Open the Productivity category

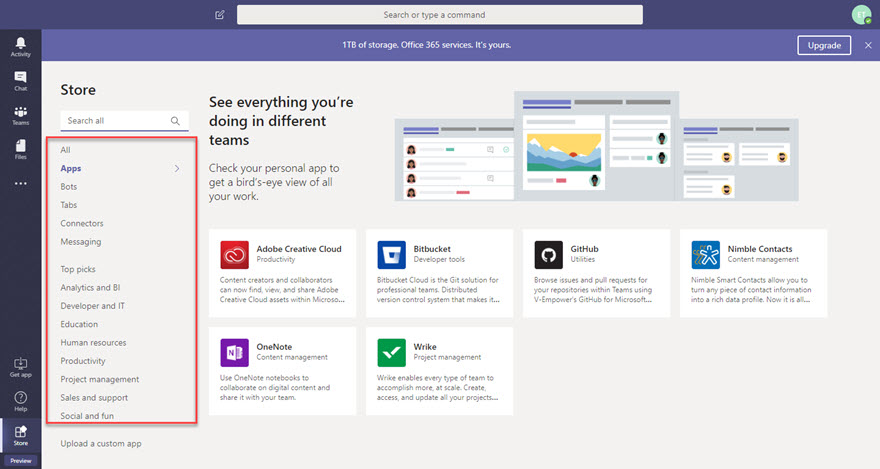(x=83, y=361)
